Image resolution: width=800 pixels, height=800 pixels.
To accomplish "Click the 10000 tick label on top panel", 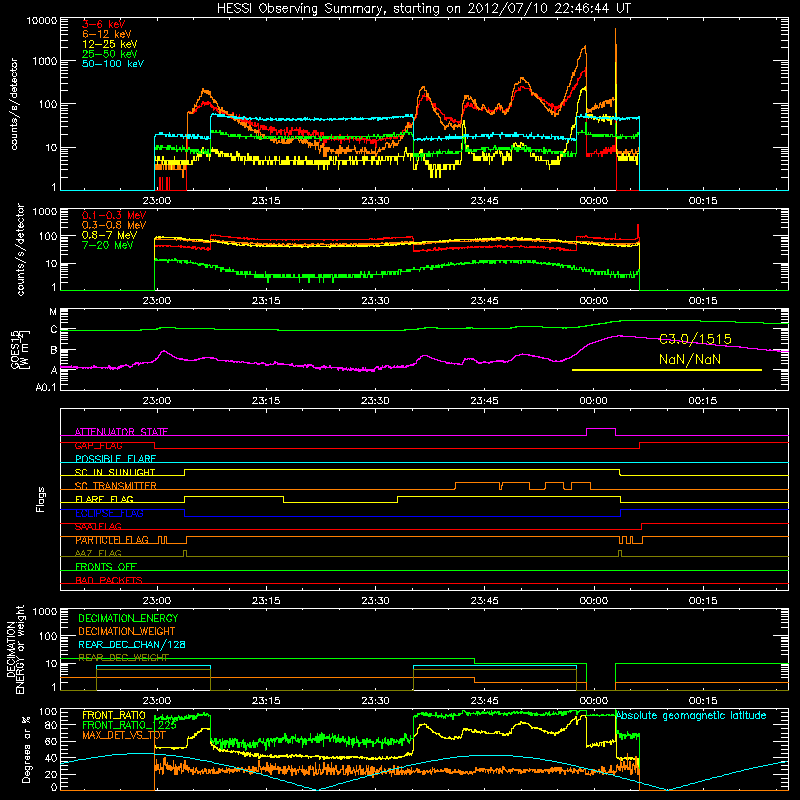I will click(42, 21).
